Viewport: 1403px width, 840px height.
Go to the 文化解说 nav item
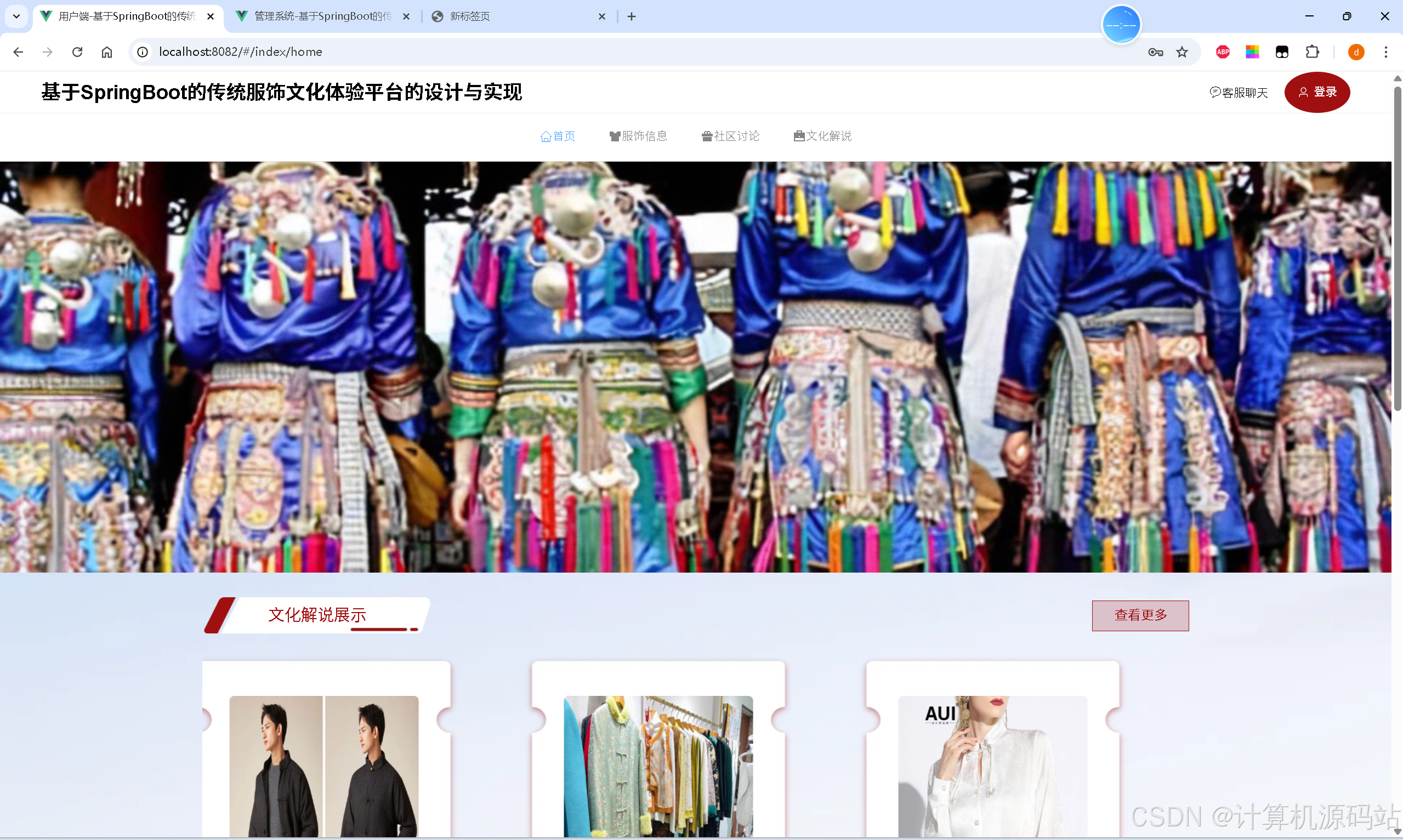pyautogui.click(x=822, y=136)
